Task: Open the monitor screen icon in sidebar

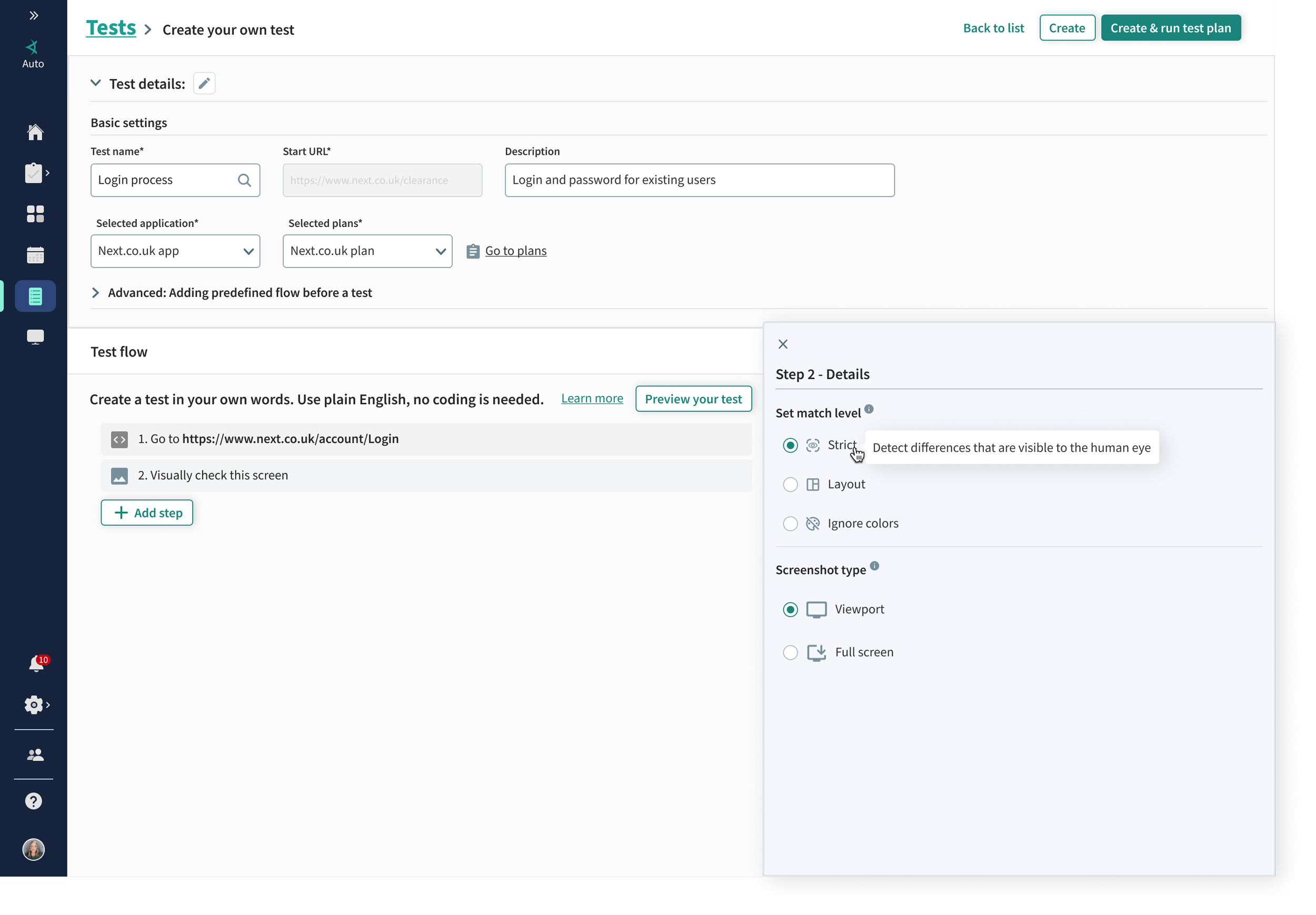Action: point(35,336)
